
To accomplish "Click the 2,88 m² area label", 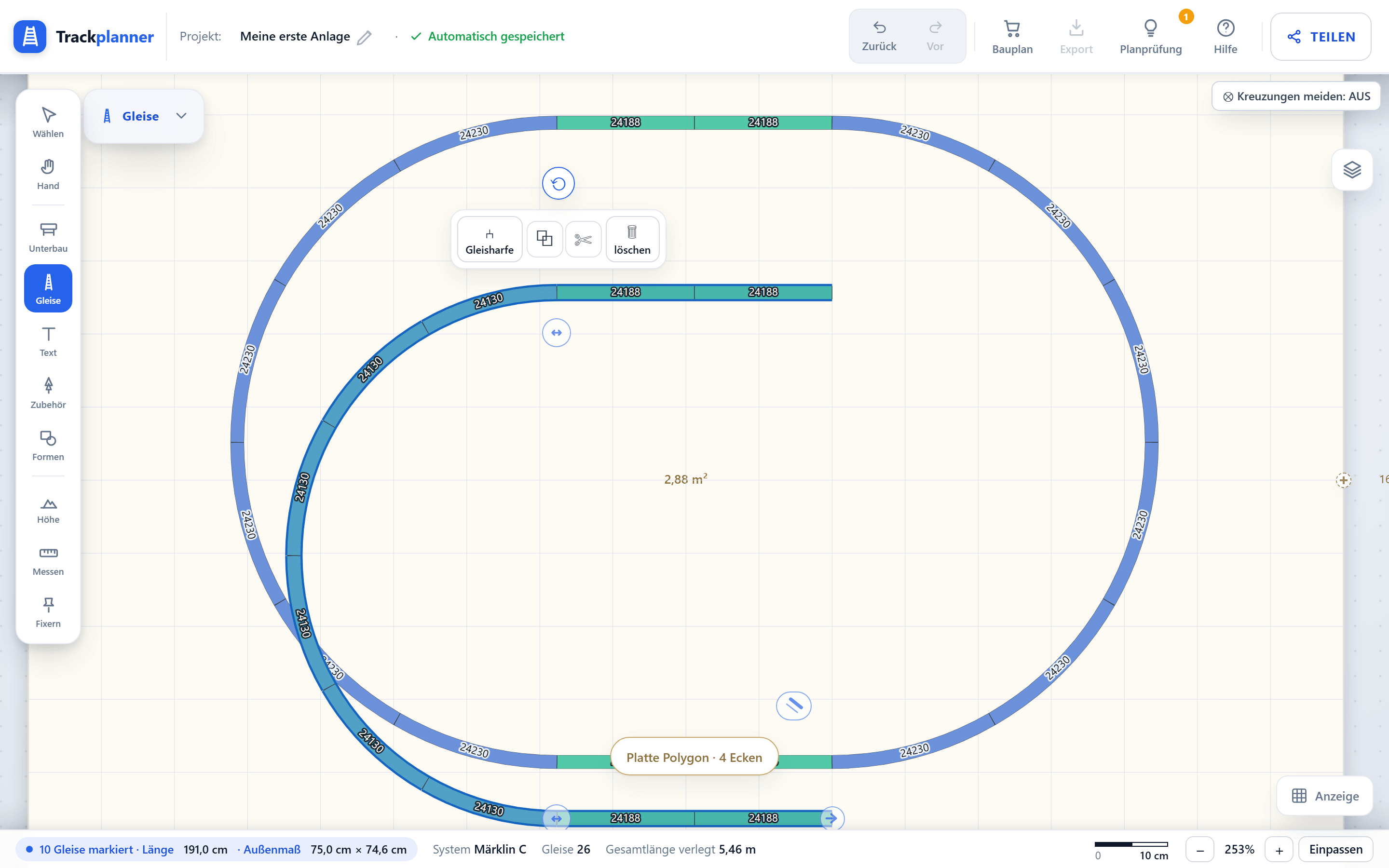I will coord(686,479).
